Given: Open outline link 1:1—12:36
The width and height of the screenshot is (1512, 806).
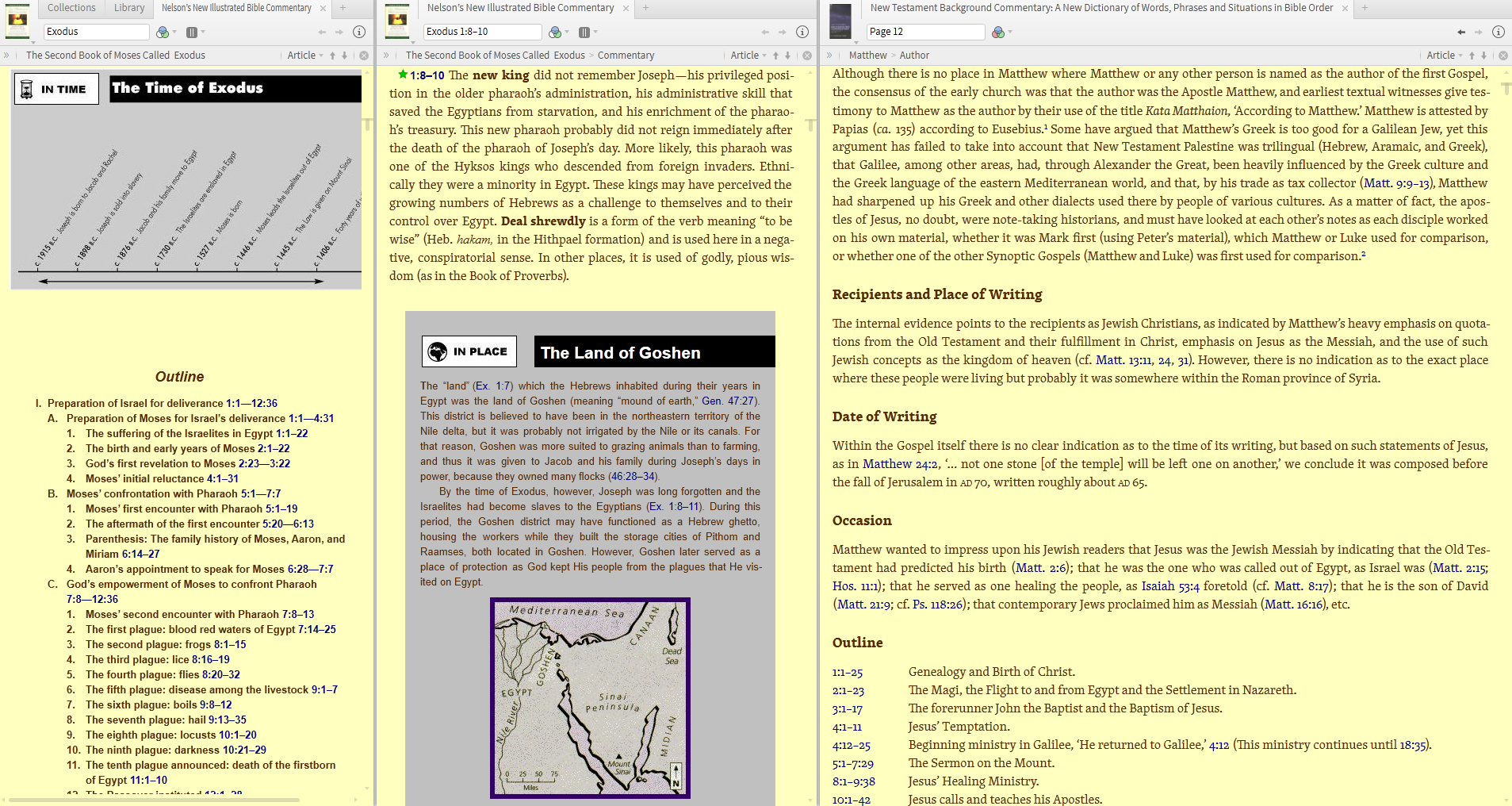Looking at the screenshot, I should pos(251,404).
